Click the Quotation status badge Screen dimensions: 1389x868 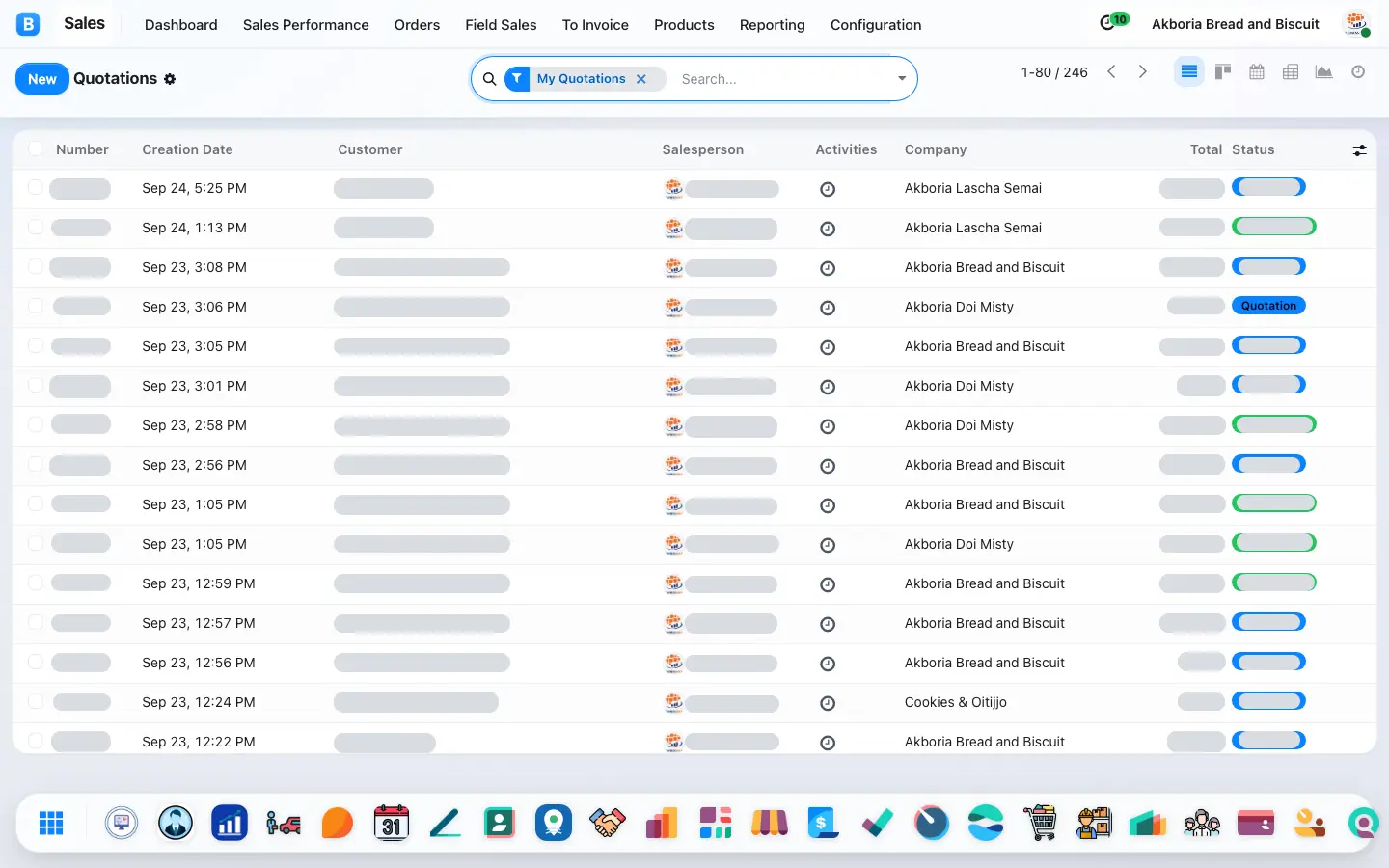[1268, 306]
